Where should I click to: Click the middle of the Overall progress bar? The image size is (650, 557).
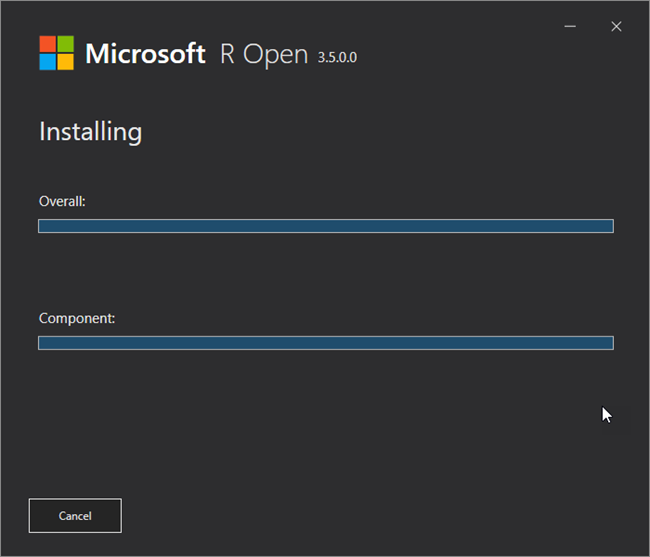tap(325, 226)
